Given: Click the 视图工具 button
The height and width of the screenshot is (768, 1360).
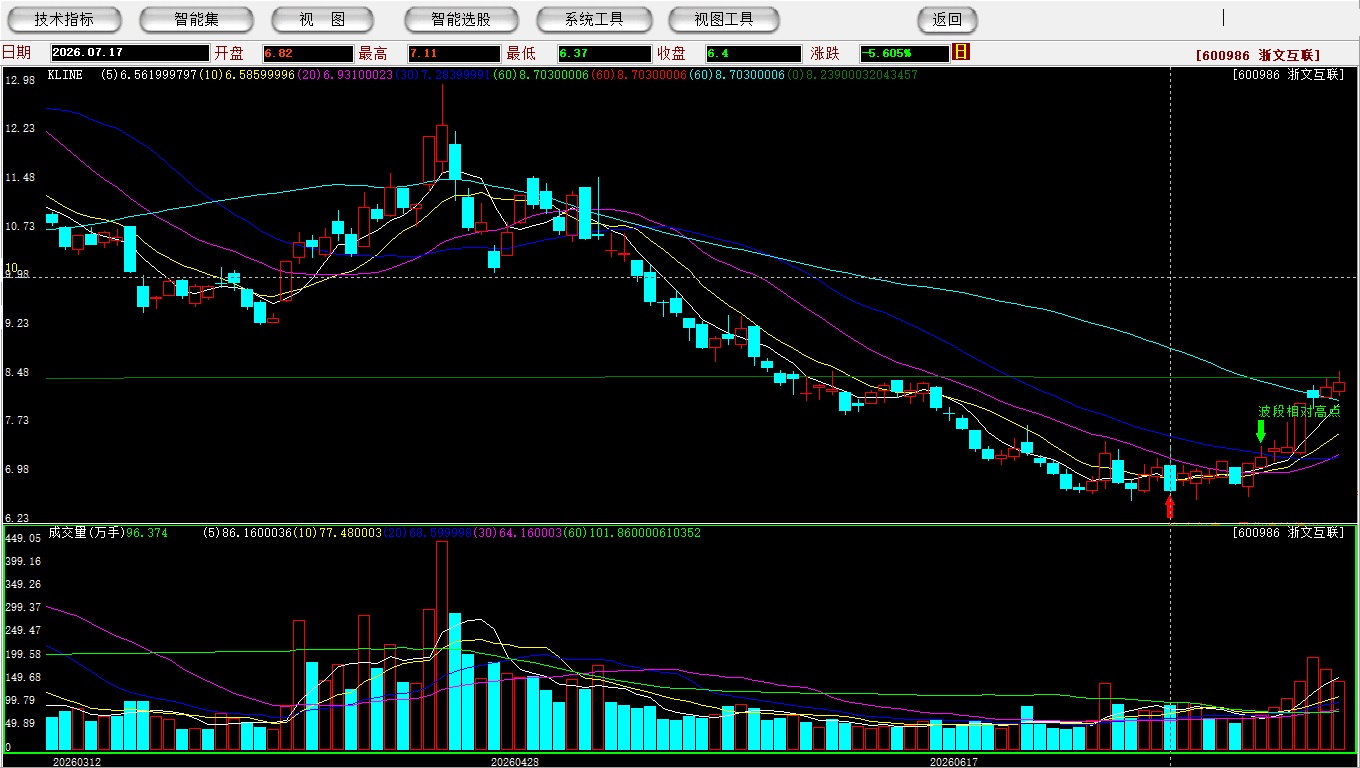Looking at the screenshot, I should (725, 20).
